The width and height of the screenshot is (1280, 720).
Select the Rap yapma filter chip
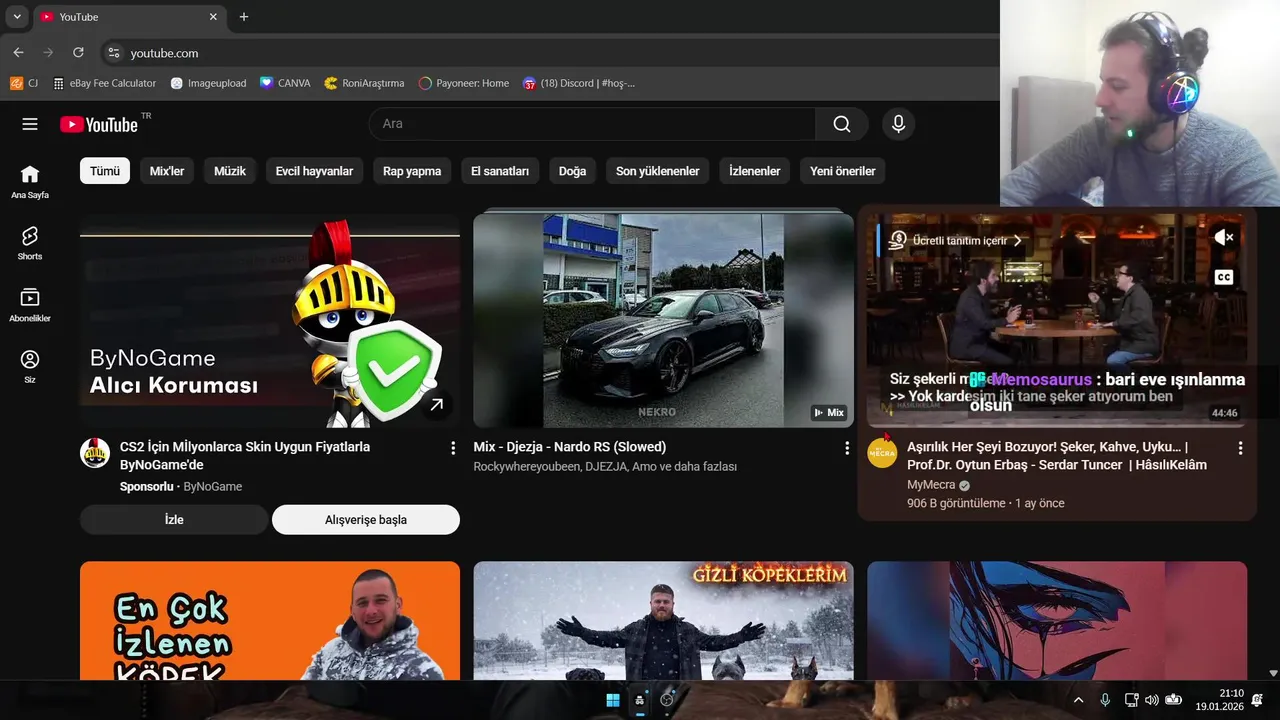[x=412, y=171]
